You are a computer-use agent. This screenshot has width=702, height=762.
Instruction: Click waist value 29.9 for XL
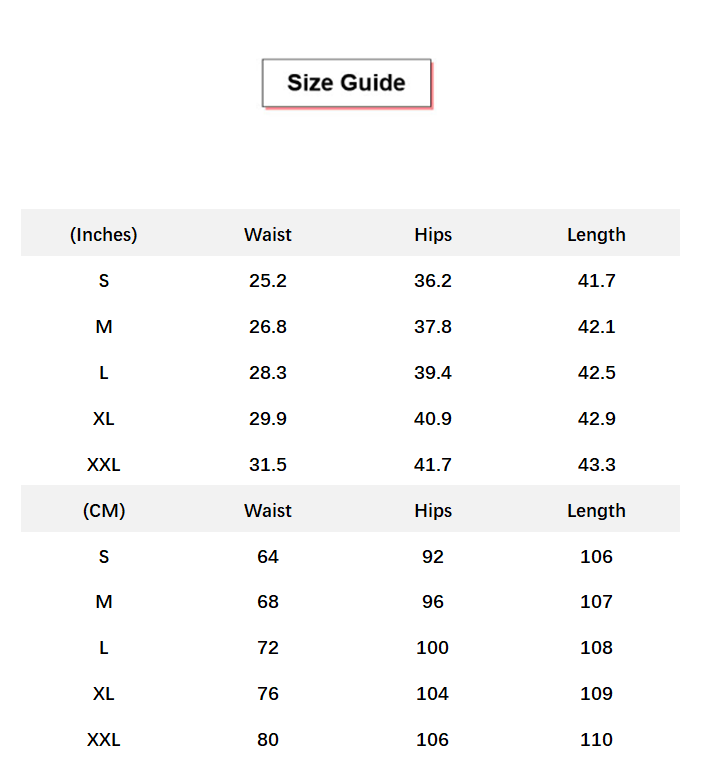click(x=268, y=418)
